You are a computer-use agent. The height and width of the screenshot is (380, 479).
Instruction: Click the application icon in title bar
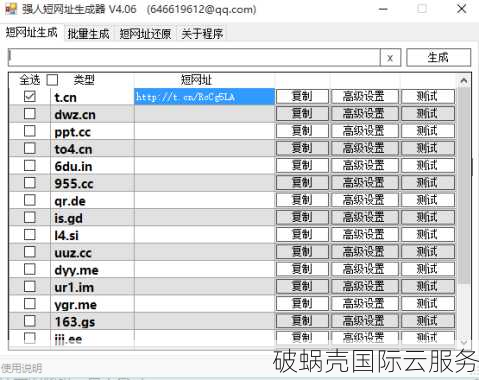coord(11,9)
